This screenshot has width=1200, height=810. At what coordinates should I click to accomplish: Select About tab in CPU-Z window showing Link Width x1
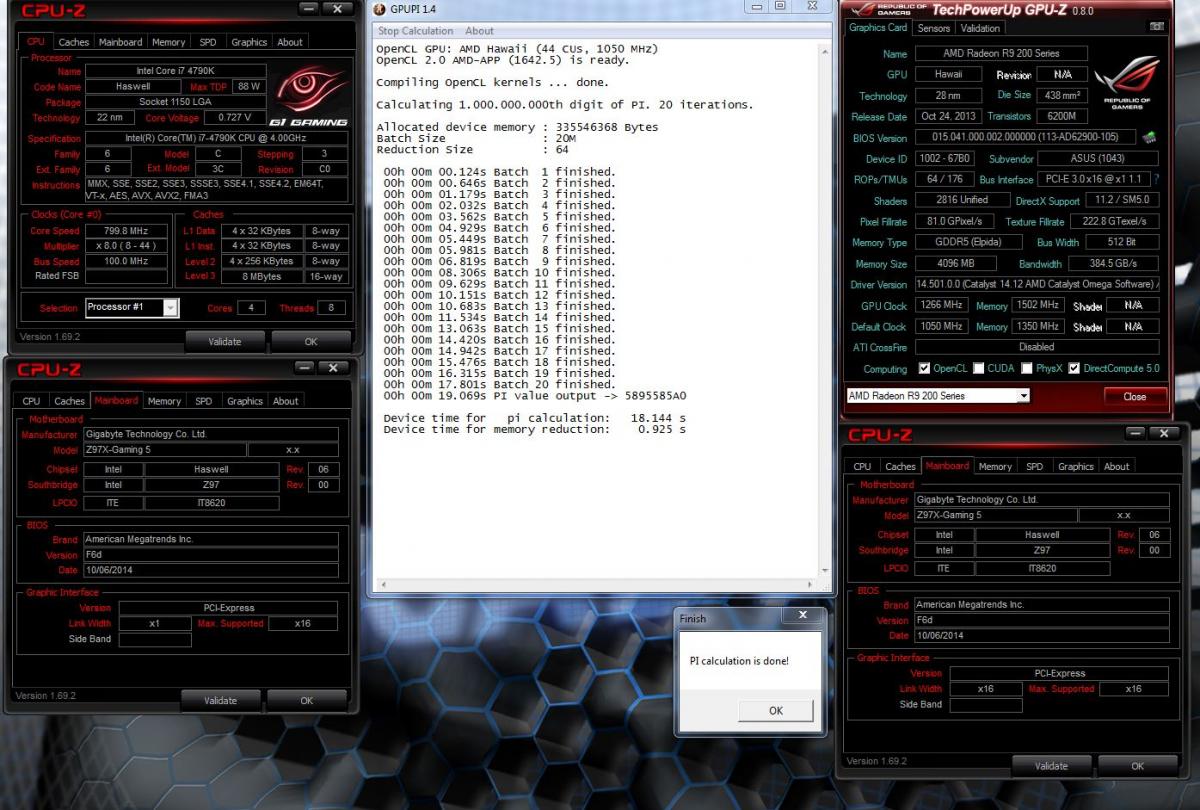click(286, 401)
